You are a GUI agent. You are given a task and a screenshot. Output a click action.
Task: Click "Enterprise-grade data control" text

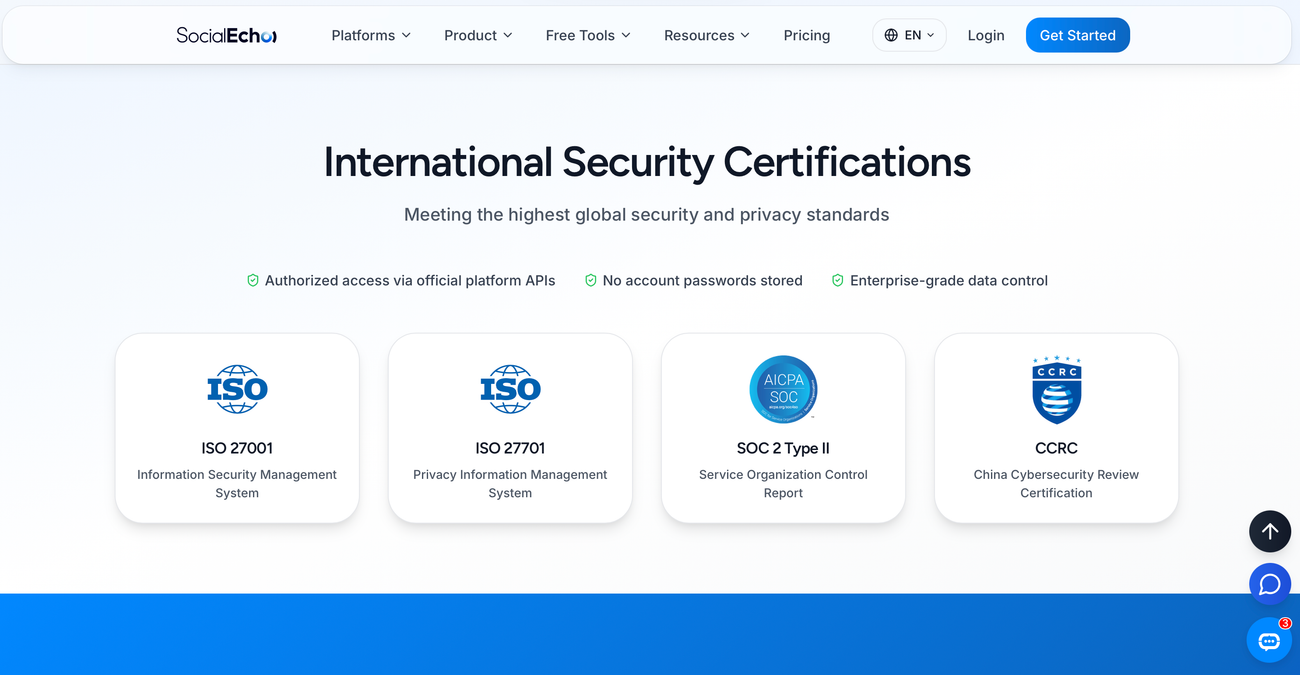point(949,281)
